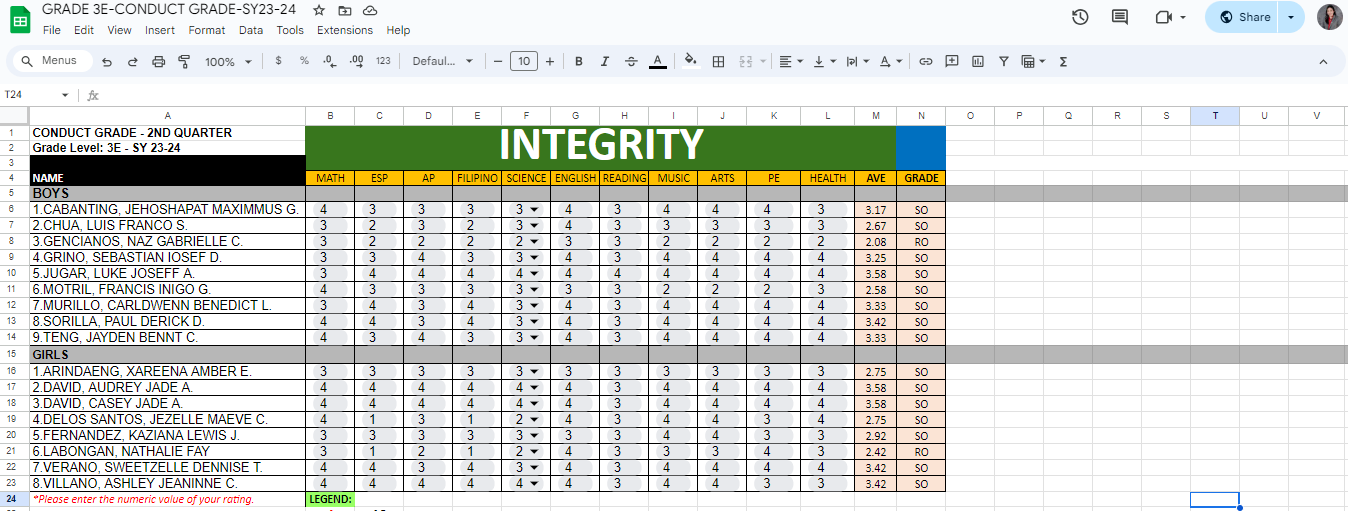Screen dimensions: 1348x511
Task: Open the File menu
Action: click(52, 30)
